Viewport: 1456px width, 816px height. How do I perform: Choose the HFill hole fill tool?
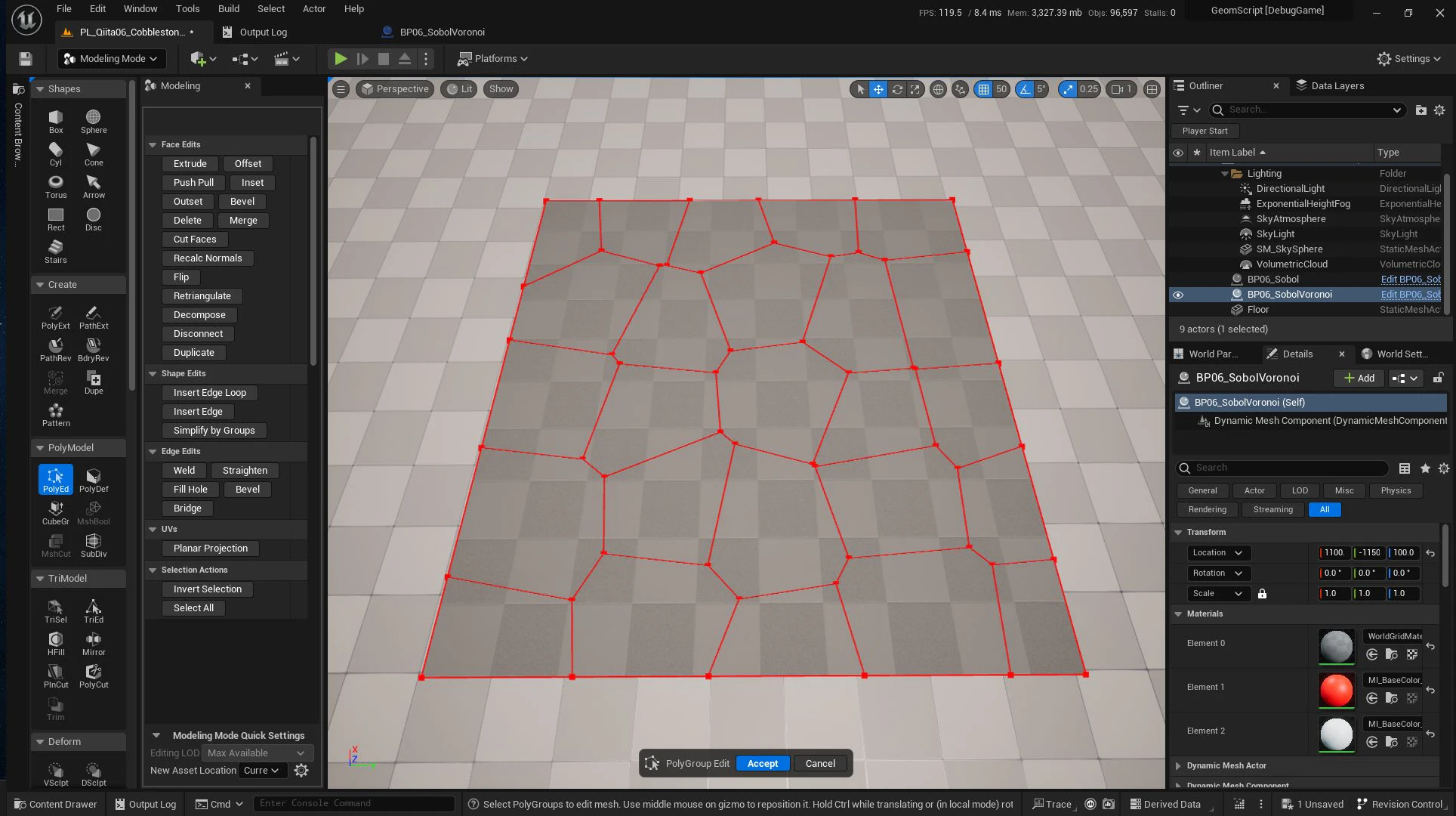pos(56,644)
